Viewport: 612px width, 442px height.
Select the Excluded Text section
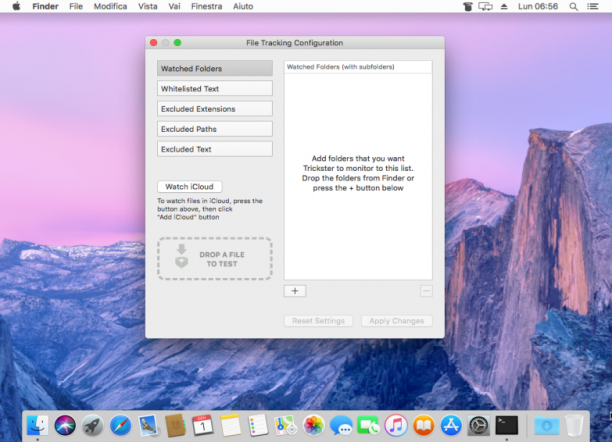pyautogui.click(x=215, y=149)
